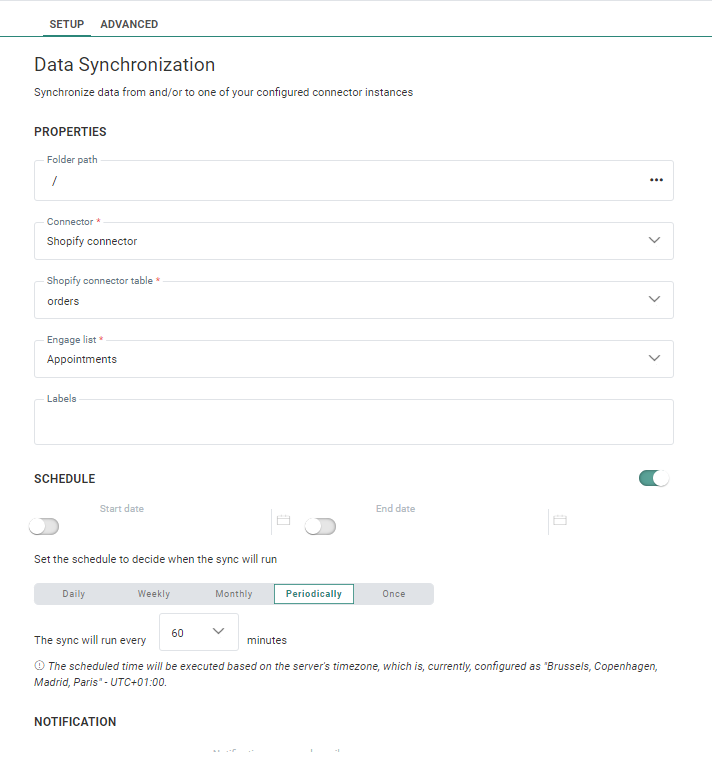This screenshot has height=771, width=712.
Task: Enable the End date toggle
Action: pos(320,526)
